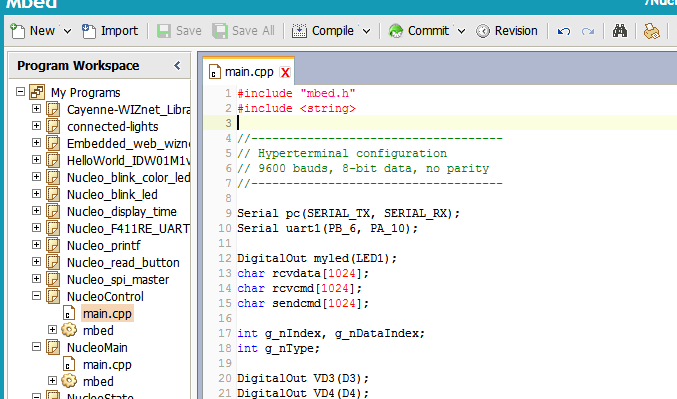Compile the current program
The width and height of the screenshot is (677, 399).
click(323, 31)
